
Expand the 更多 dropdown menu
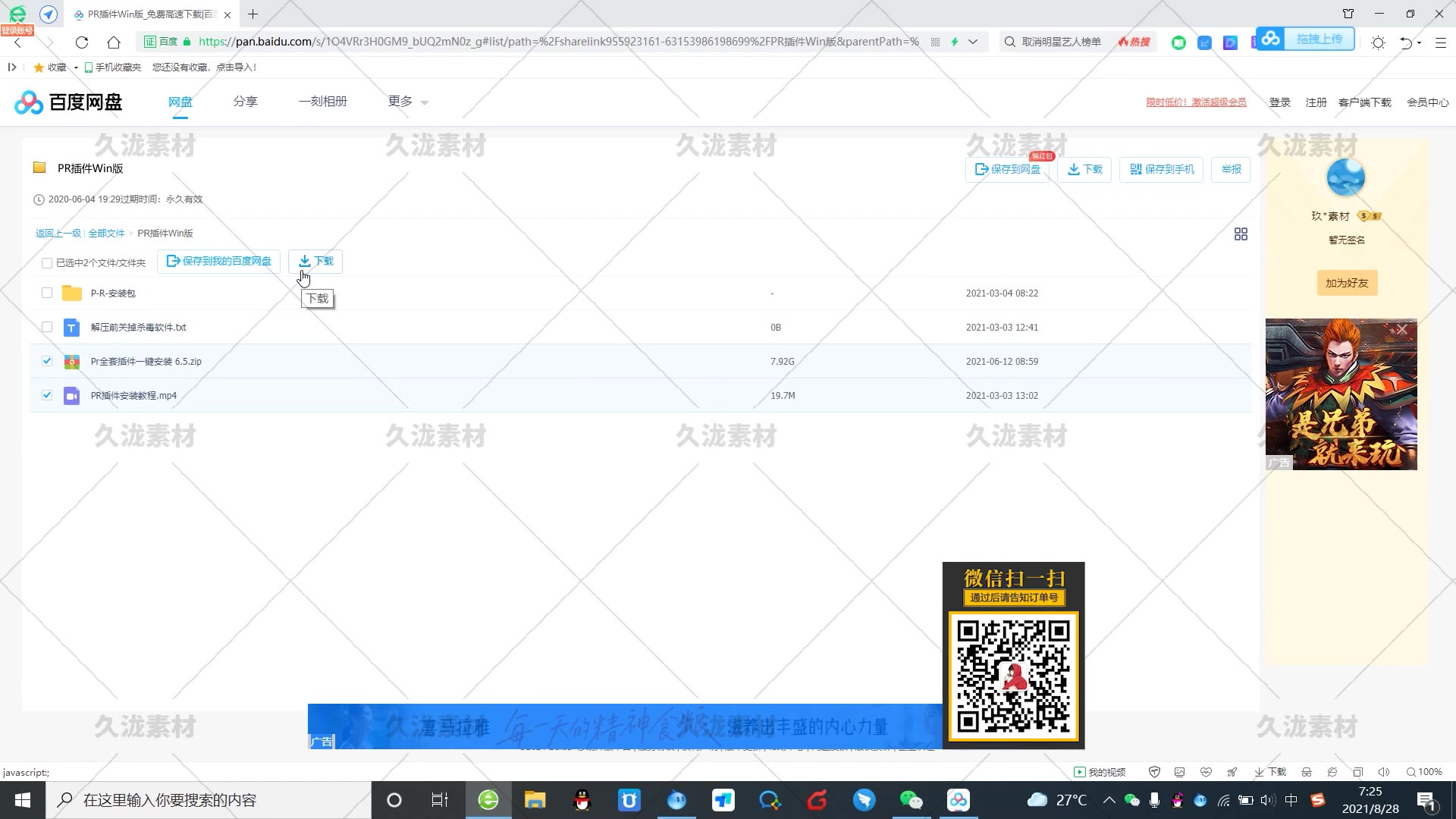point(408,102)
